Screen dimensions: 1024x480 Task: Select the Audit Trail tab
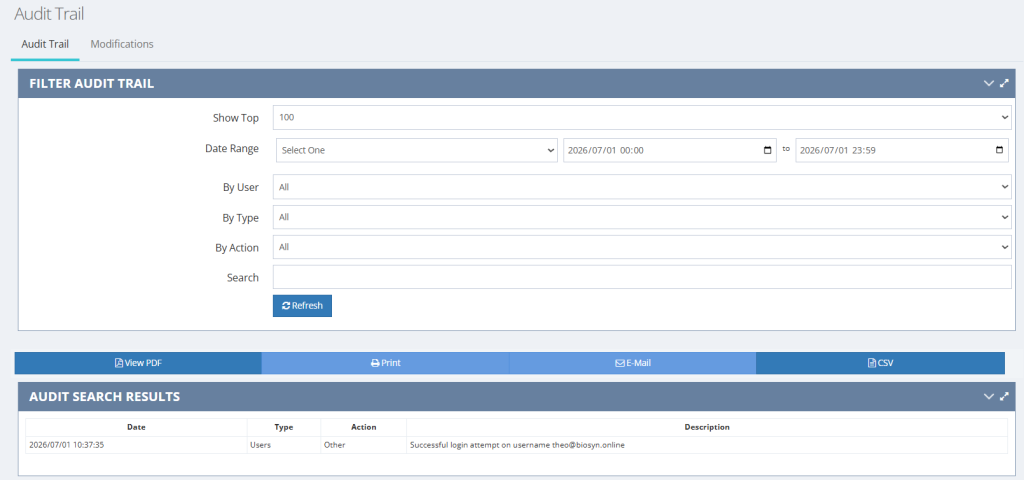45,44
